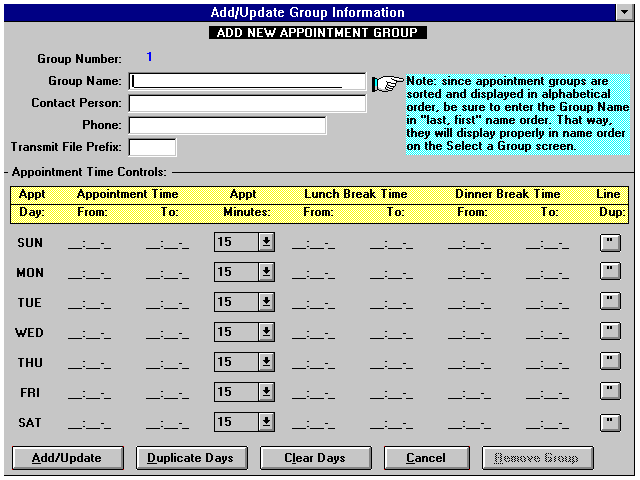Open the window control menu in title bar
640x480 pixels.
(x=627, y=12)
